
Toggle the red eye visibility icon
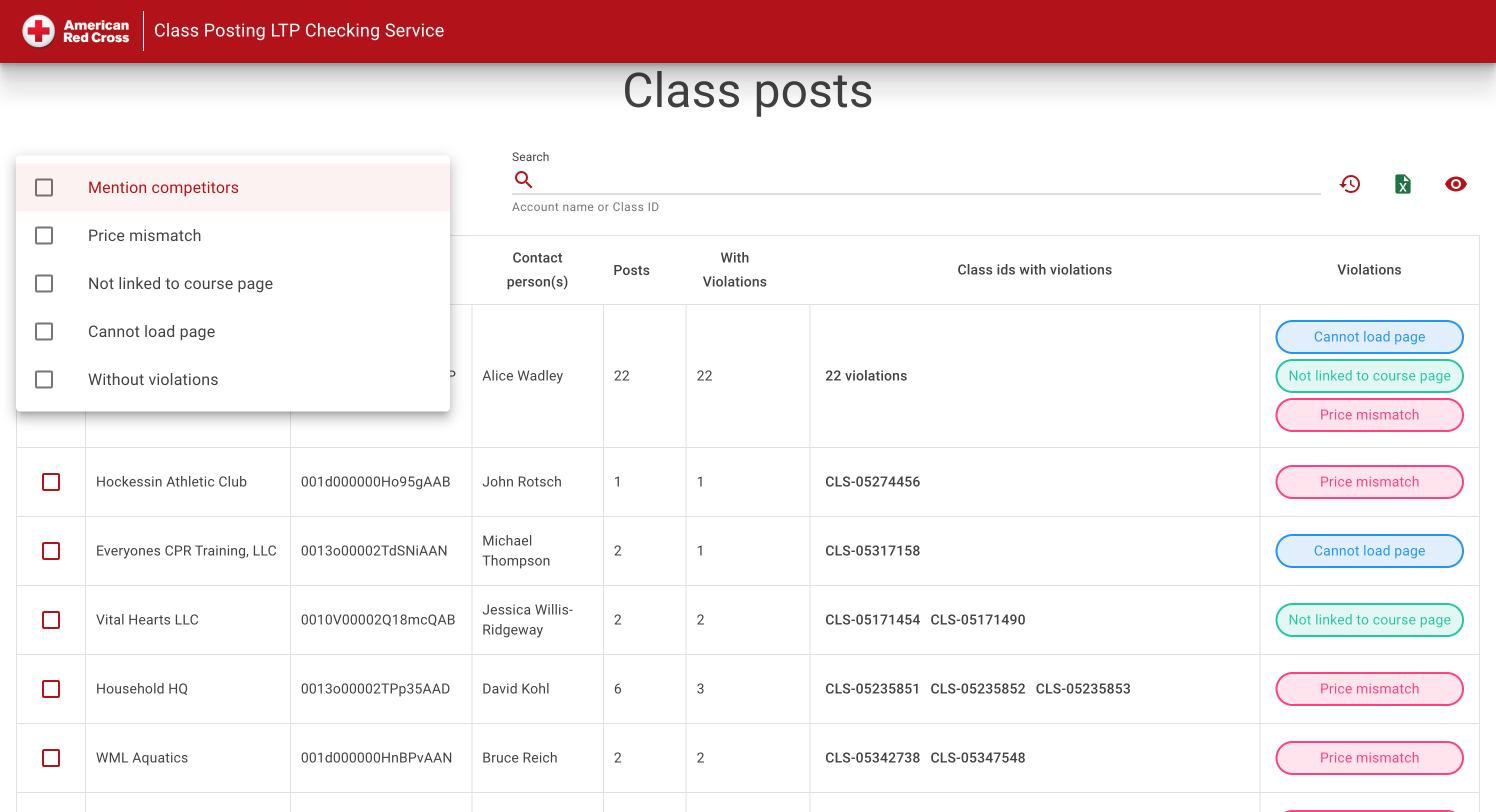[x=1456, y=184]
